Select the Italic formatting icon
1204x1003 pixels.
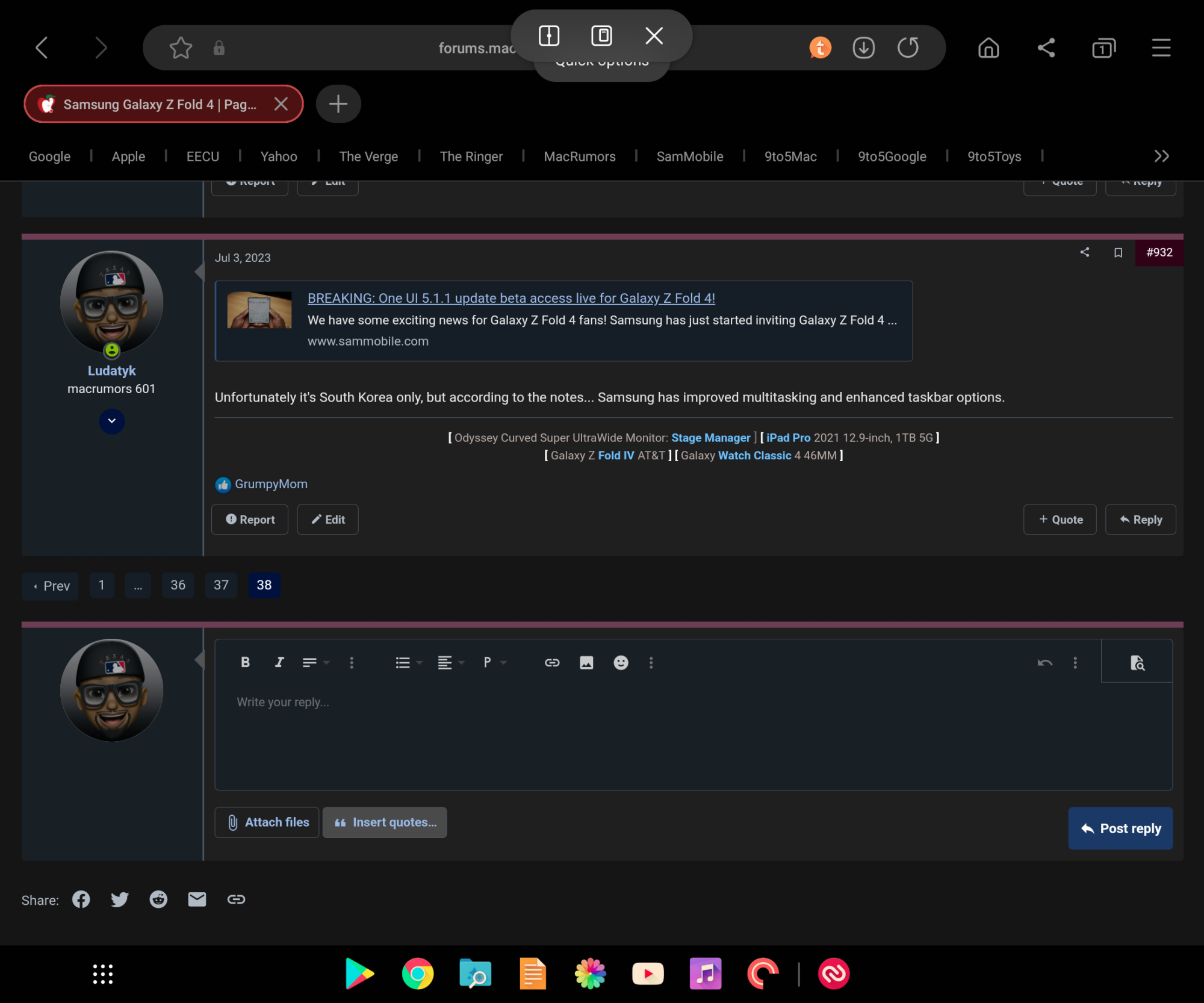click(280, 662)
